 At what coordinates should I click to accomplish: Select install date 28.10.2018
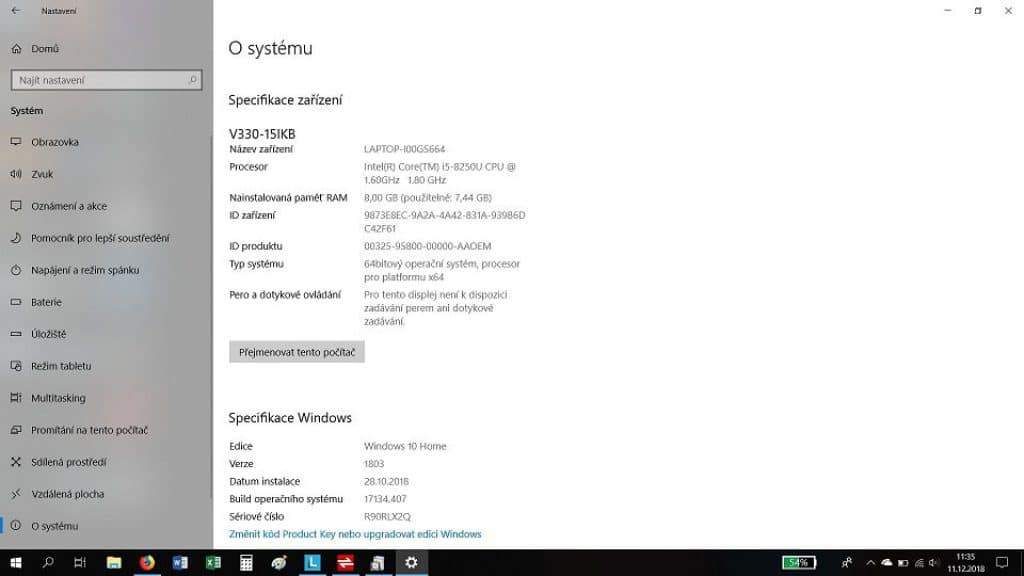386,481
